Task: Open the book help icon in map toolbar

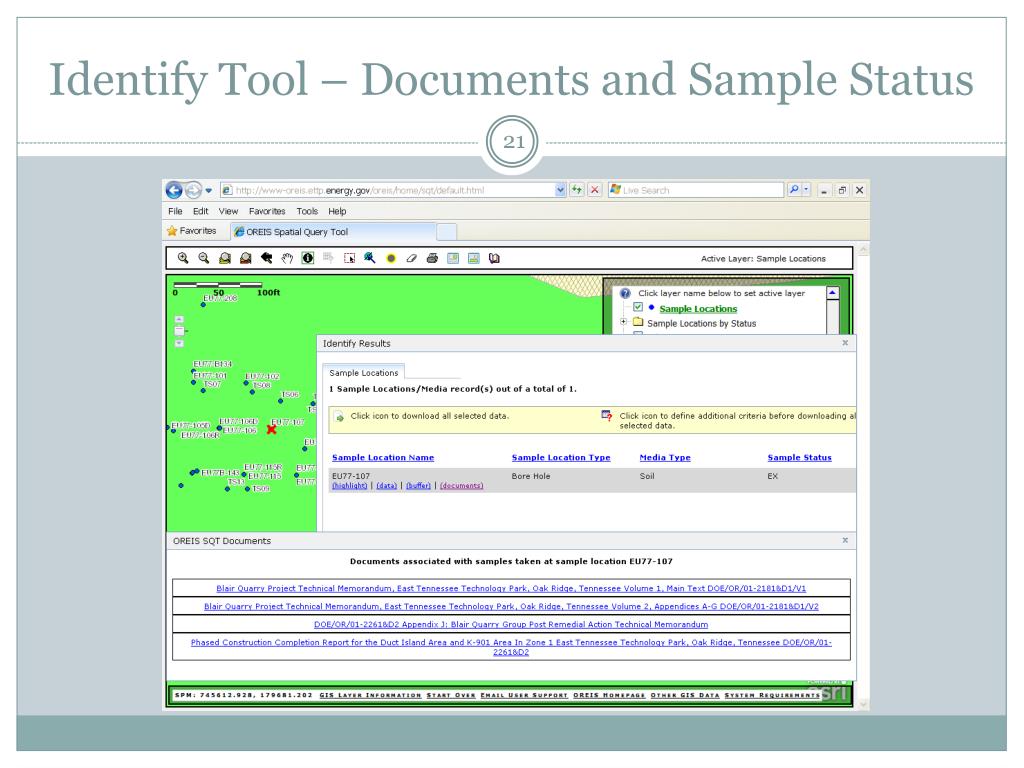Action: [x=494, y=258]
